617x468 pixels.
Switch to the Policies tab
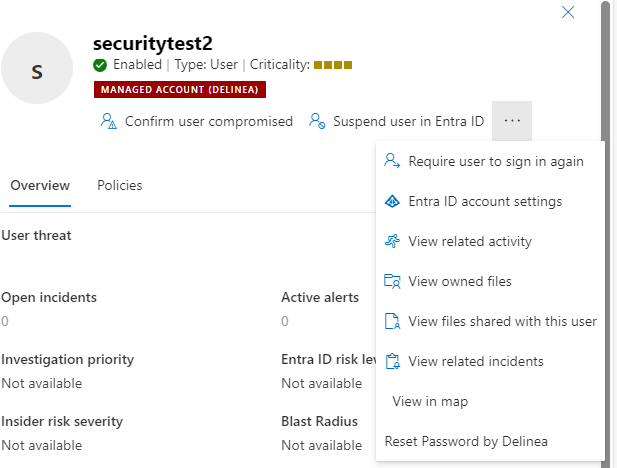click(120, 185)
